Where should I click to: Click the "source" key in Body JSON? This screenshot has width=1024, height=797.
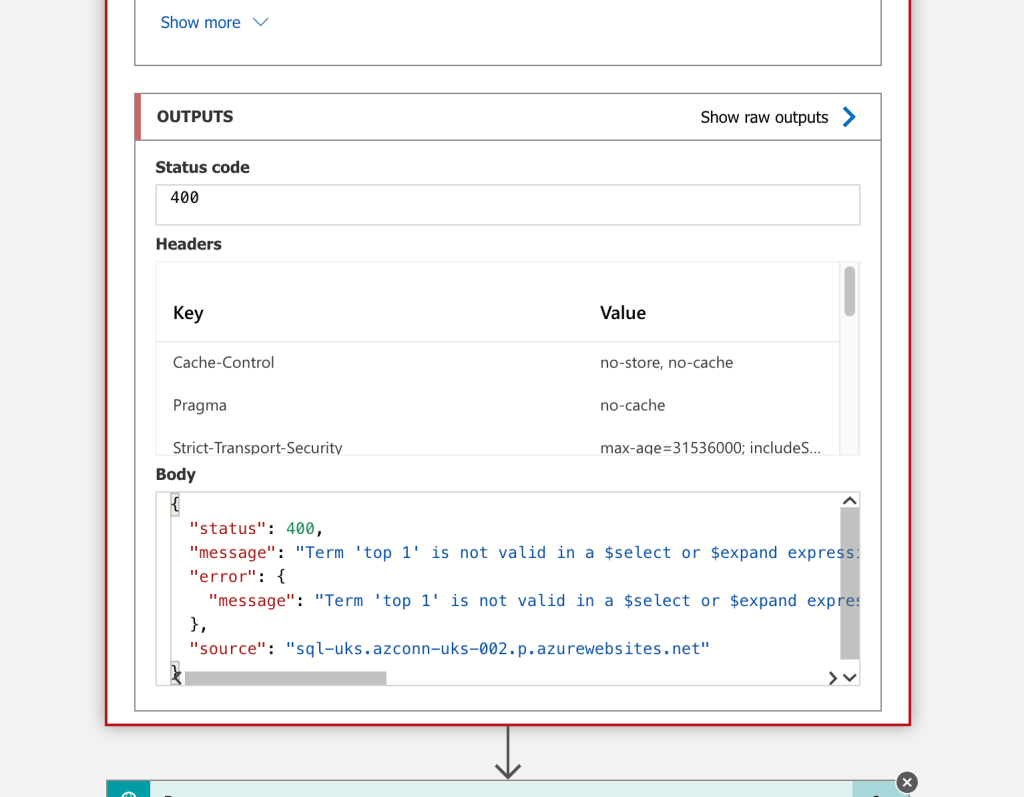pos(227,649)
